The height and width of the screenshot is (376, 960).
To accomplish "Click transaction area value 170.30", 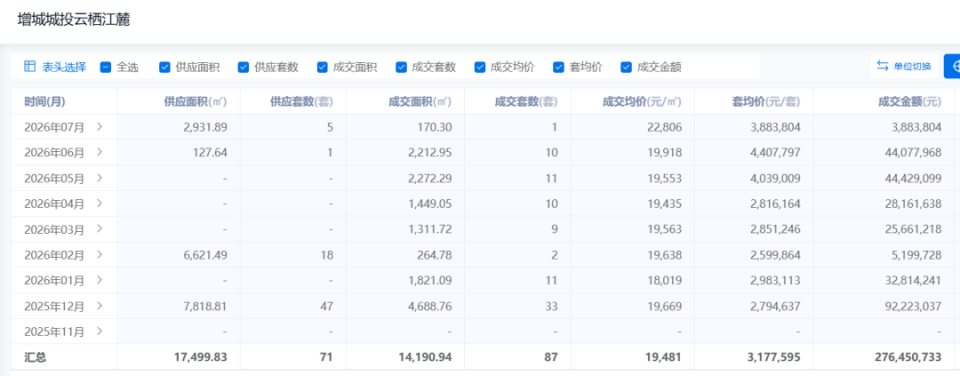I will coord(435,127).
